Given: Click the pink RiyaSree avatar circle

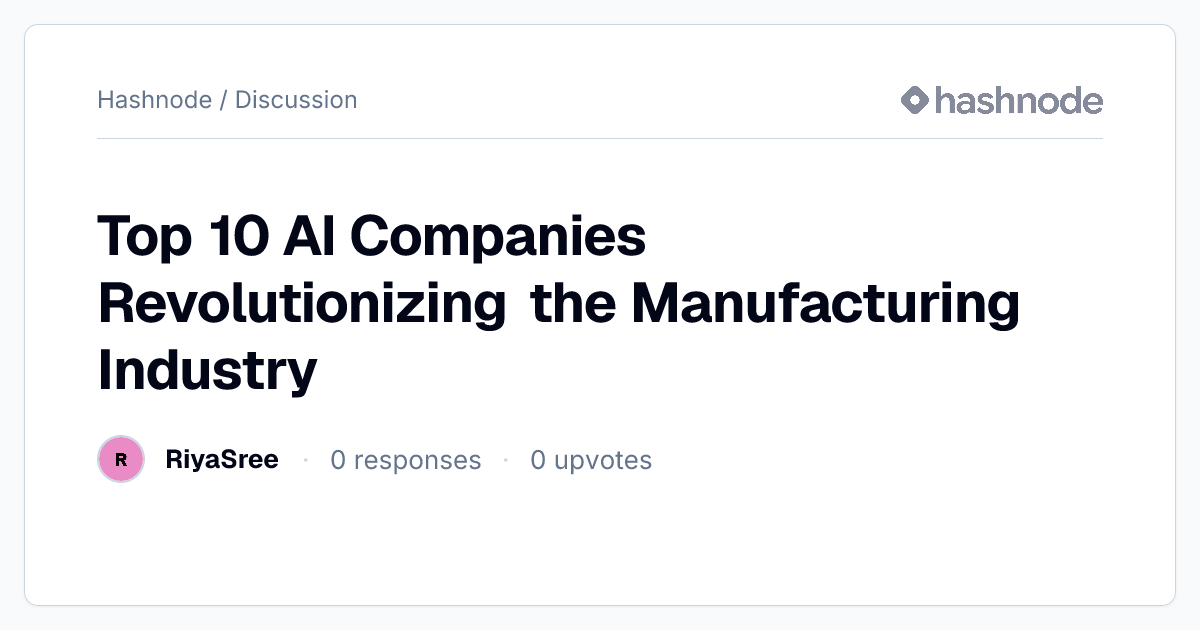Looking at the screenshot, I should [121, 460].
